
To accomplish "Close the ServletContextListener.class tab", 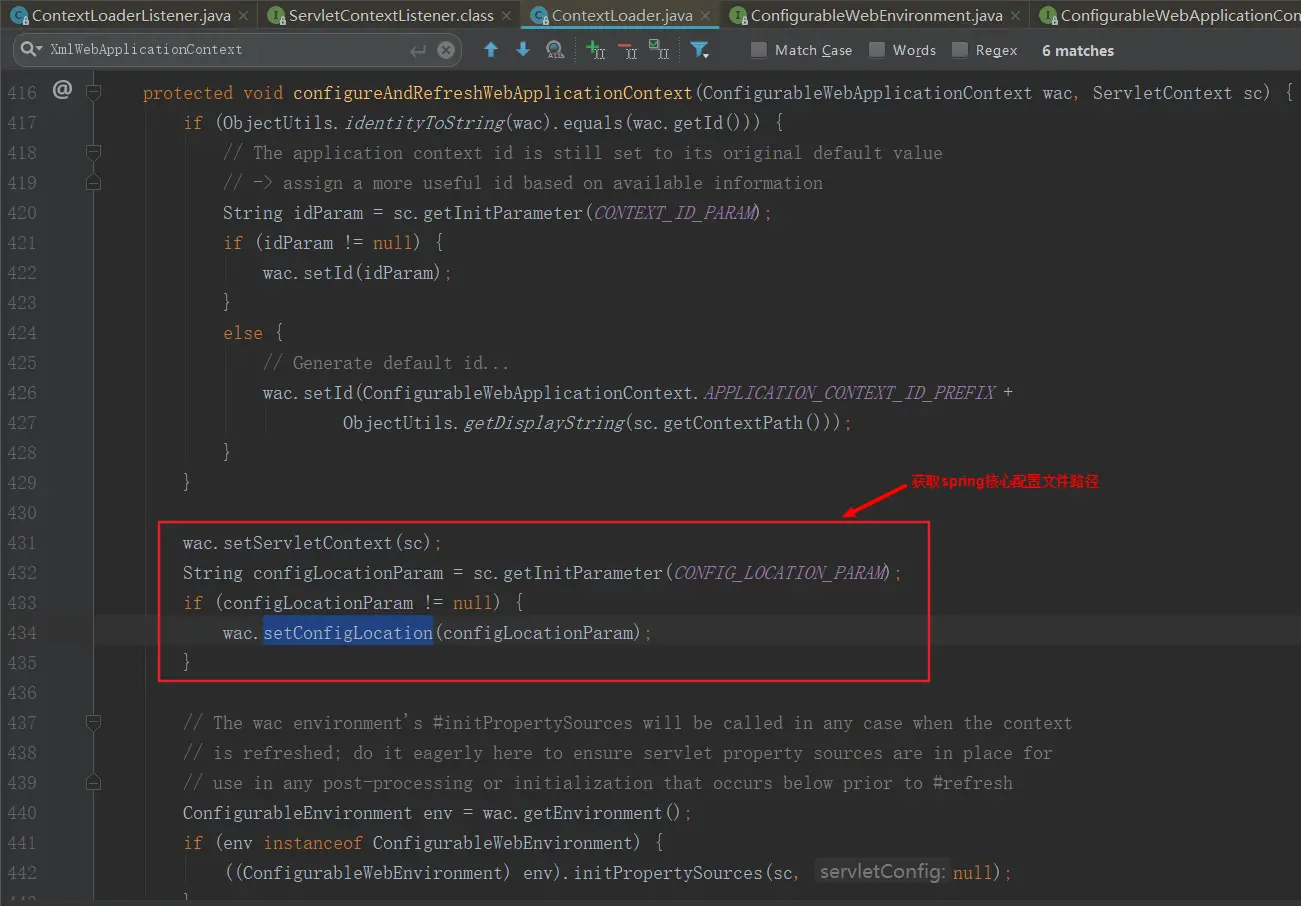I will pyautogui.click(x=507, y=16).
